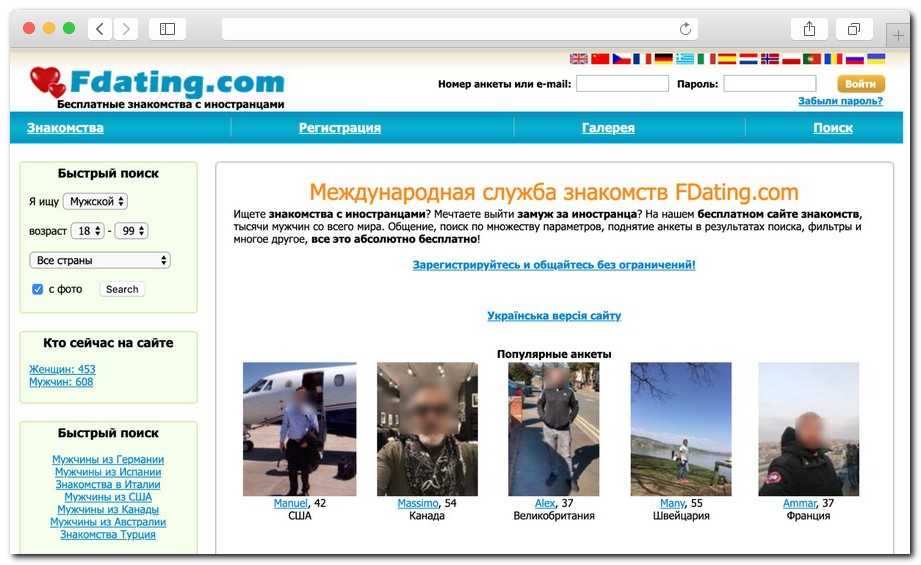Select the Romanian flag language
The image size is (921, 565).
tap(833, 59)
